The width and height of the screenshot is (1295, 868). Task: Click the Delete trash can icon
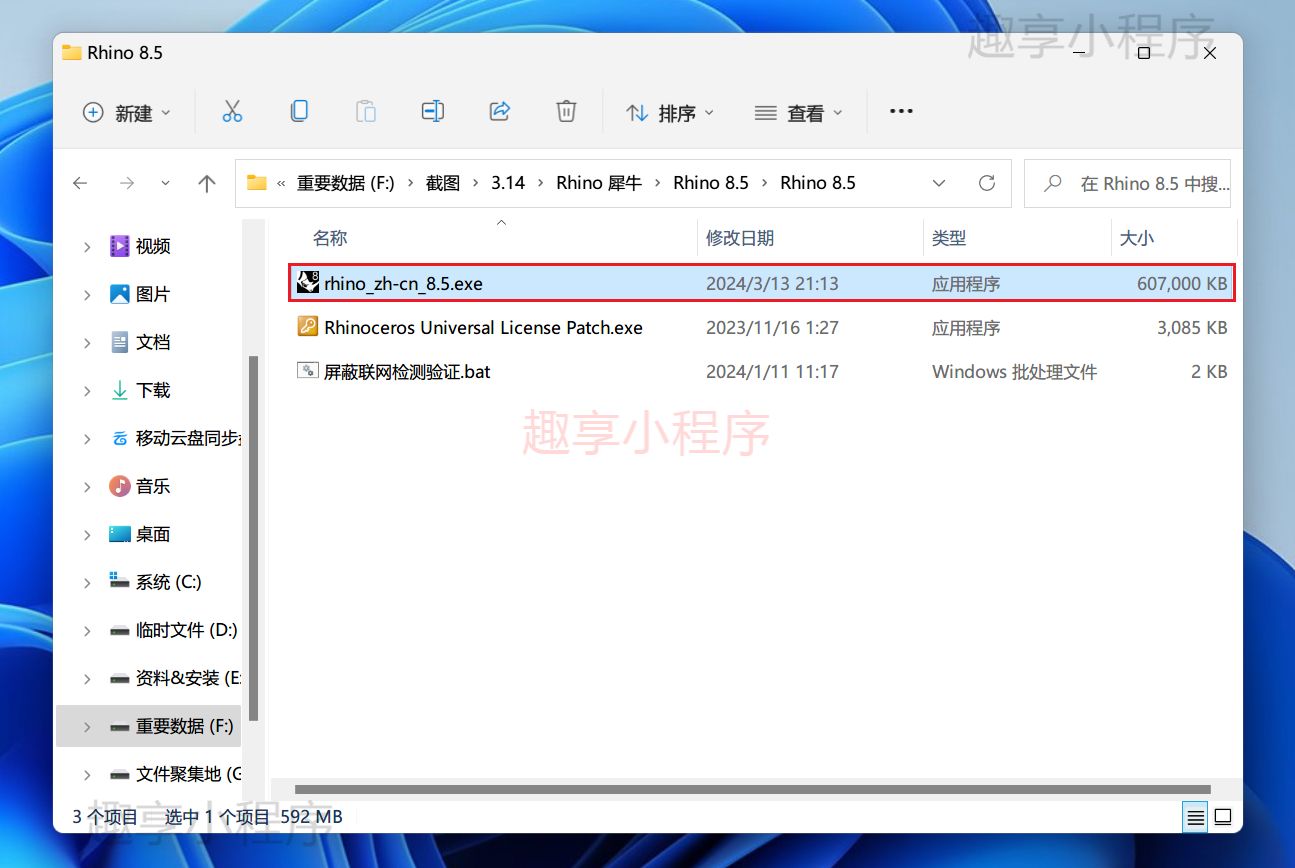point(566,112)
